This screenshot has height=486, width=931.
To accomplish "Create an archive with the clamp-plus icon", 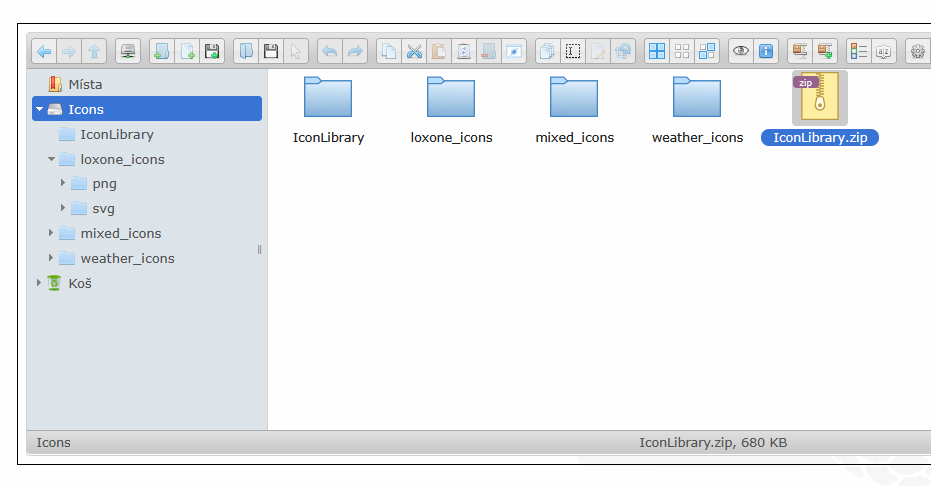I will click(825, 52).
